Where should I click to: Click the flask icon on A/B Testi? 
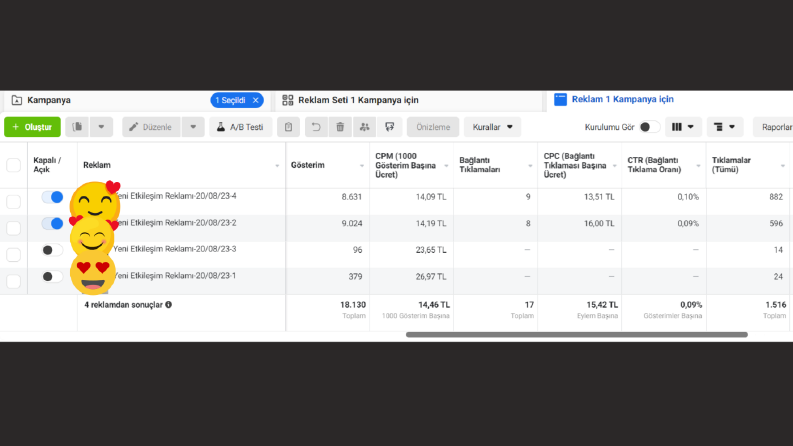click(221, 127)
